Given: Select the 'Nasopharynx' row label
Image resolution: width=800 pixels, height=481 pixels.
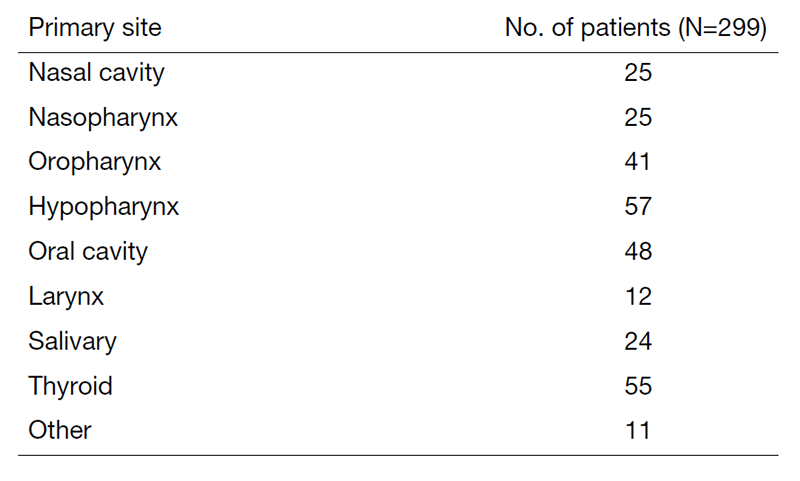Looking at the screenshot, I should (103, 117).
